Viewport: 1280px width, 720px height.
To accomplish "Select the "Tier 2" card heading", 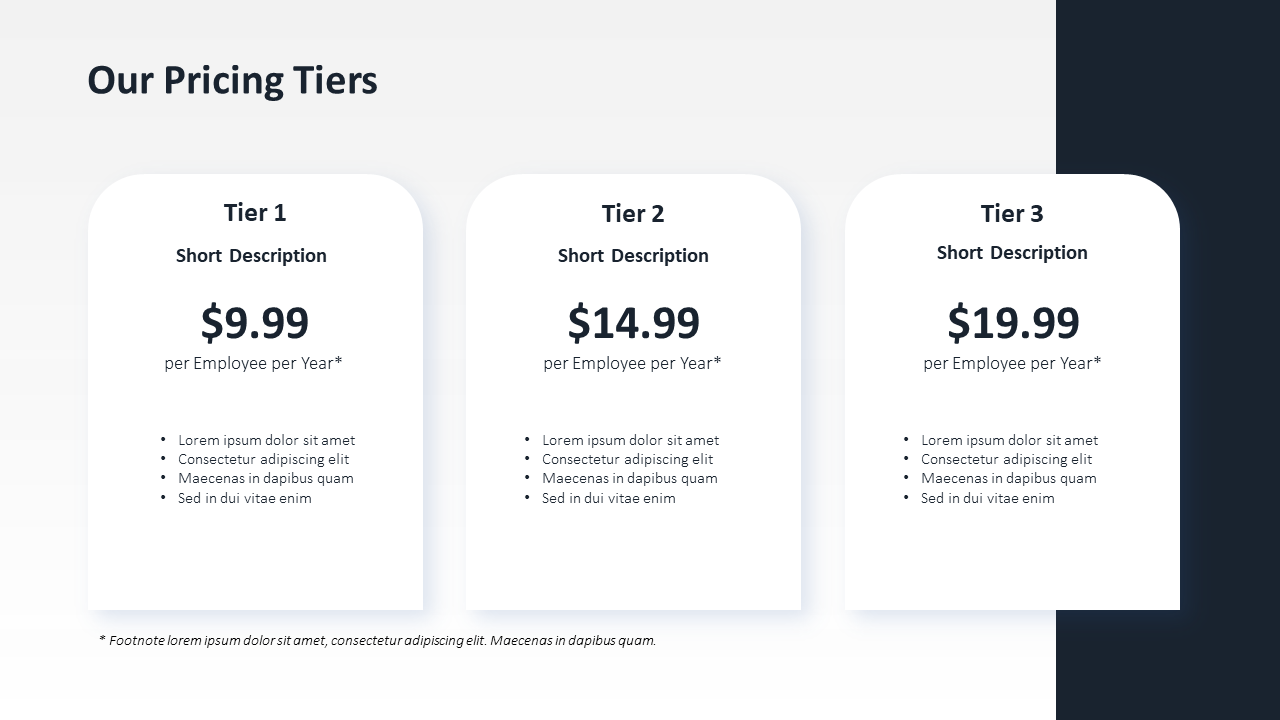I will point(633,213).
